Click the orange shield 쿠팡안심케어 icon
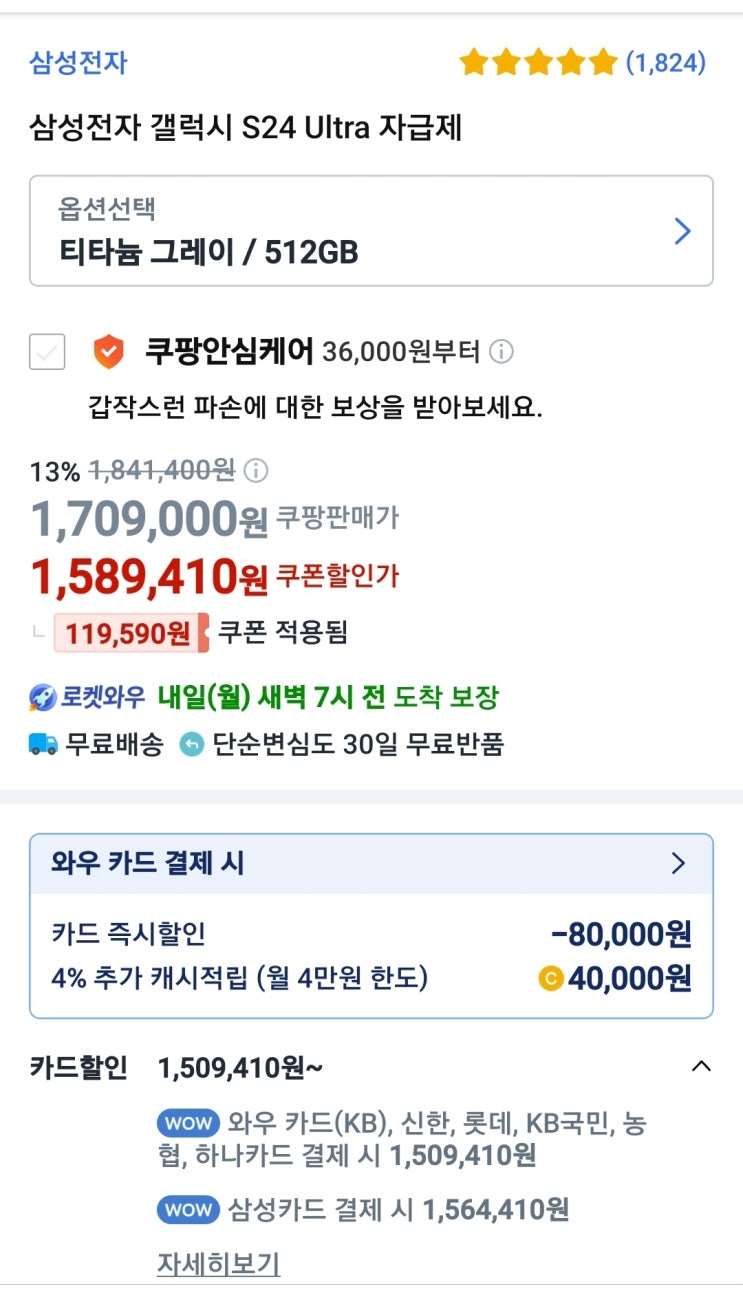The image size is (743, 1295). click(109, 352)
